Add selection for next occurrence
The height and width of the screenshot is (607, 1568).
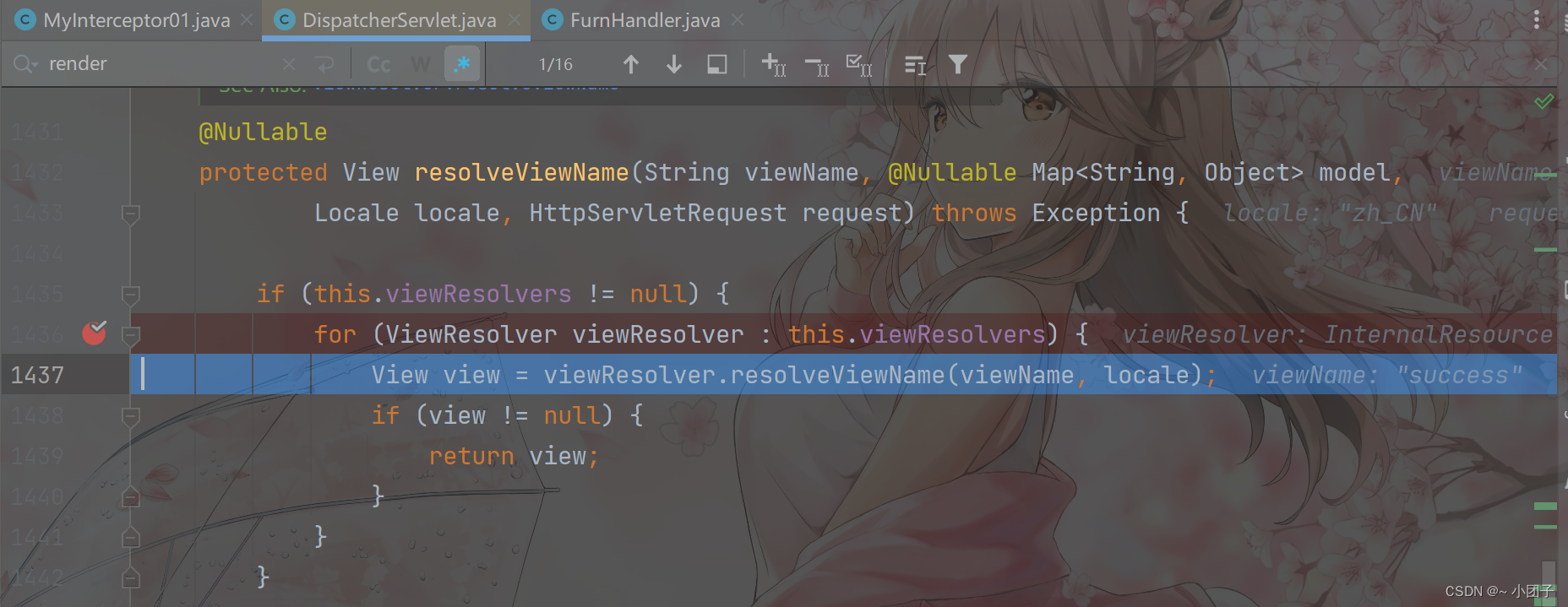(x=773, y=64)
